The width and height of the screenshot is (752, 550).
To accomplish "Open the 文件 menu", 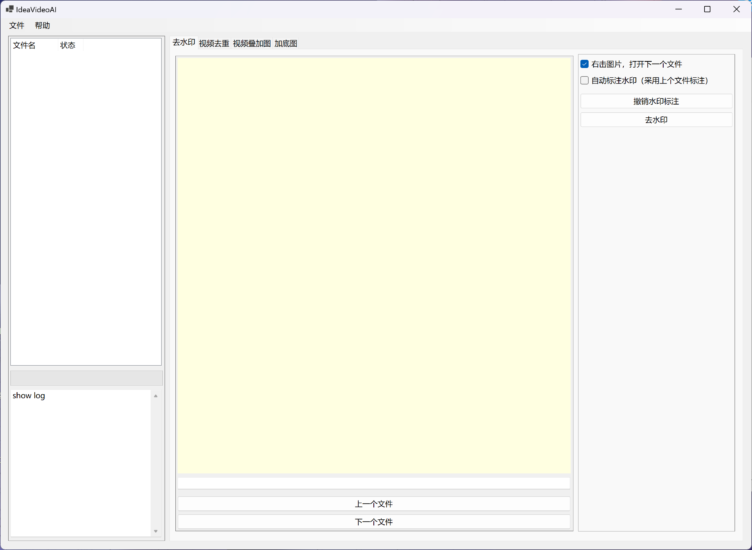I will pyautogui.click(x=17, y=25).
